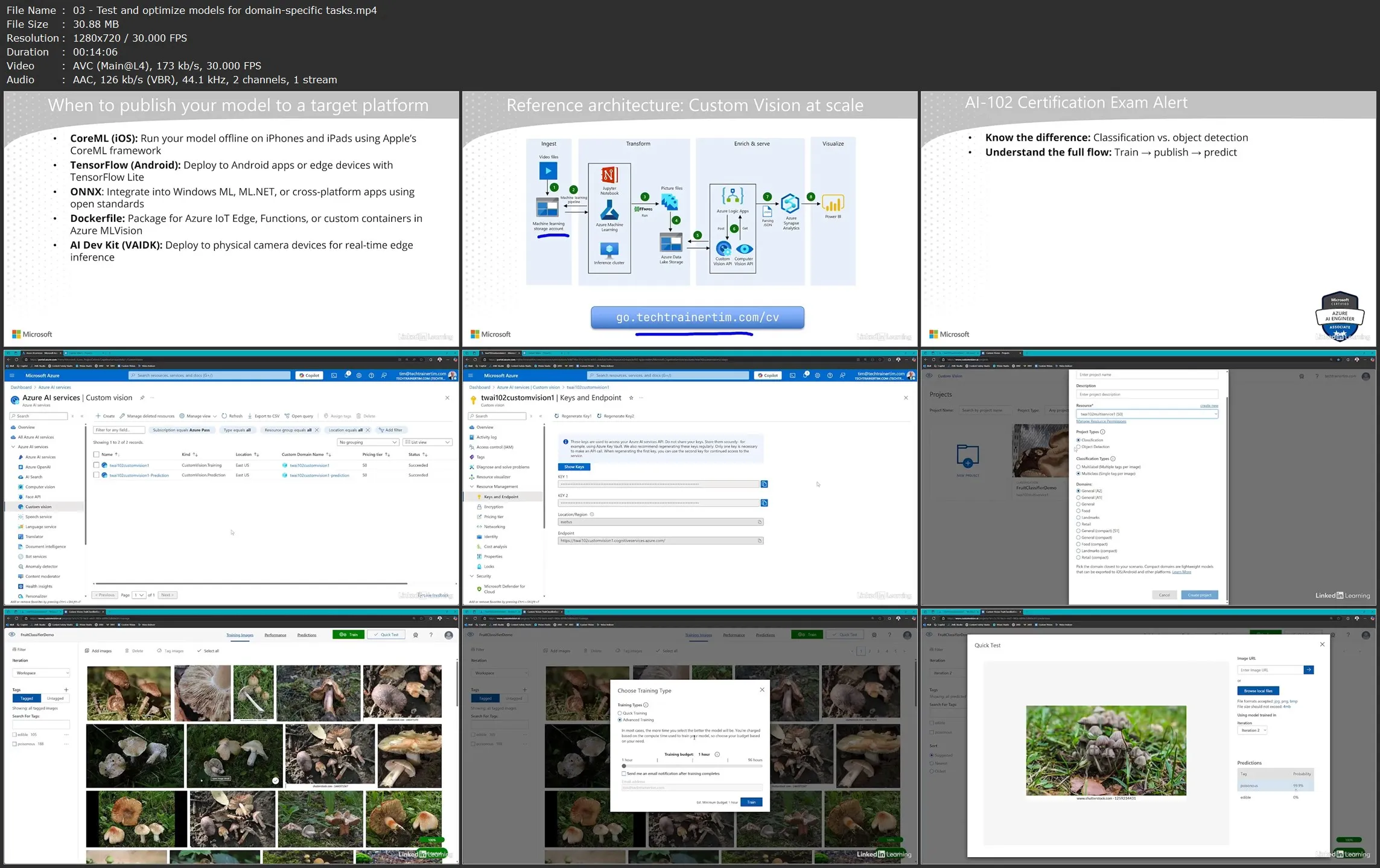Click Regenerate Key1 on Keys and Endpoint page
Screen dimensions: 1380x868
573,416
